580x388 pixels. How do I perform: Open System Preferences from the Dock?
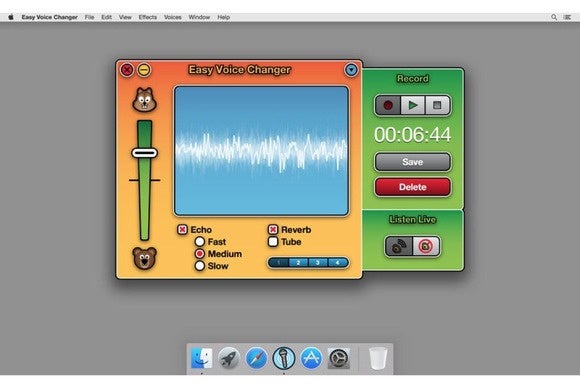tap(338, 358)
